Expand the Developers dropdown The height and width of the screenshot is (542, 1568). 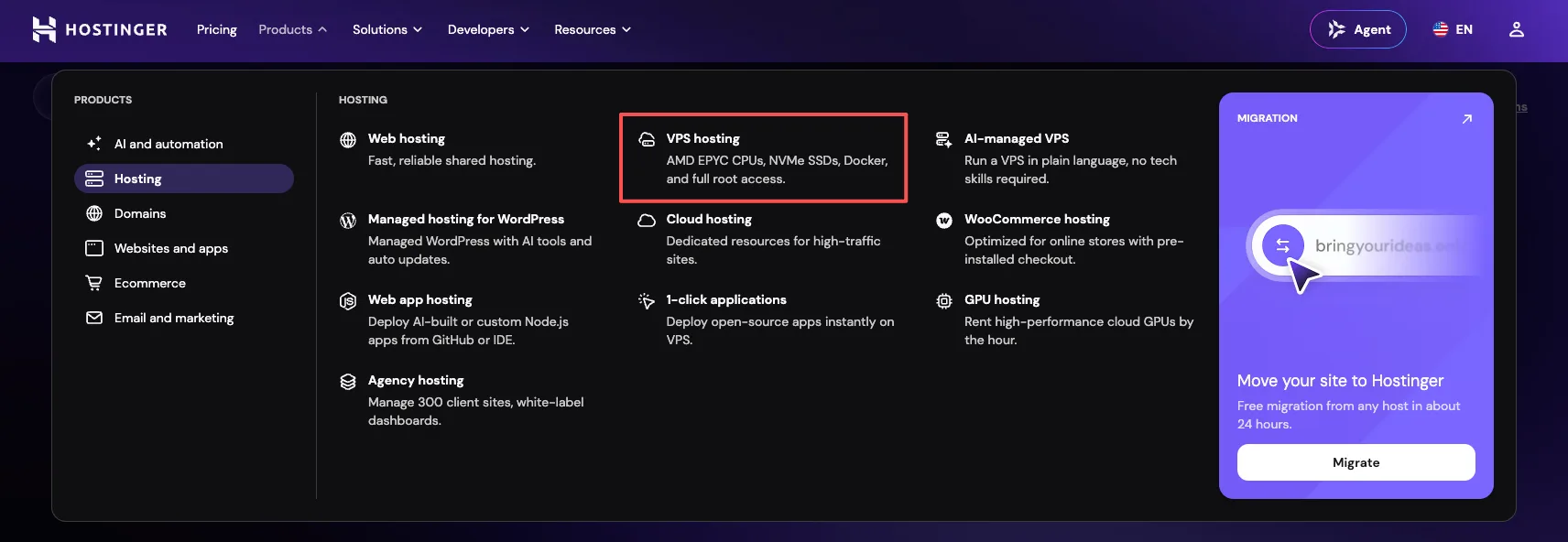coord(489,29)
